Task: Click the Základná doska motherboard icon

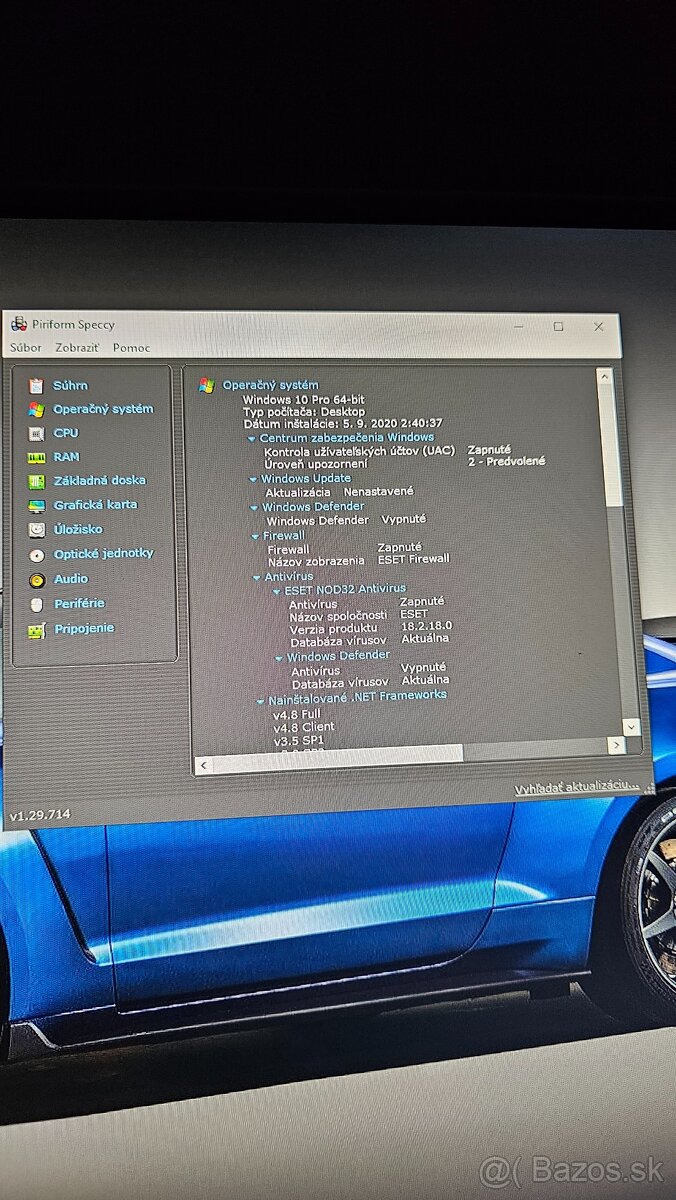Action: 36,481
